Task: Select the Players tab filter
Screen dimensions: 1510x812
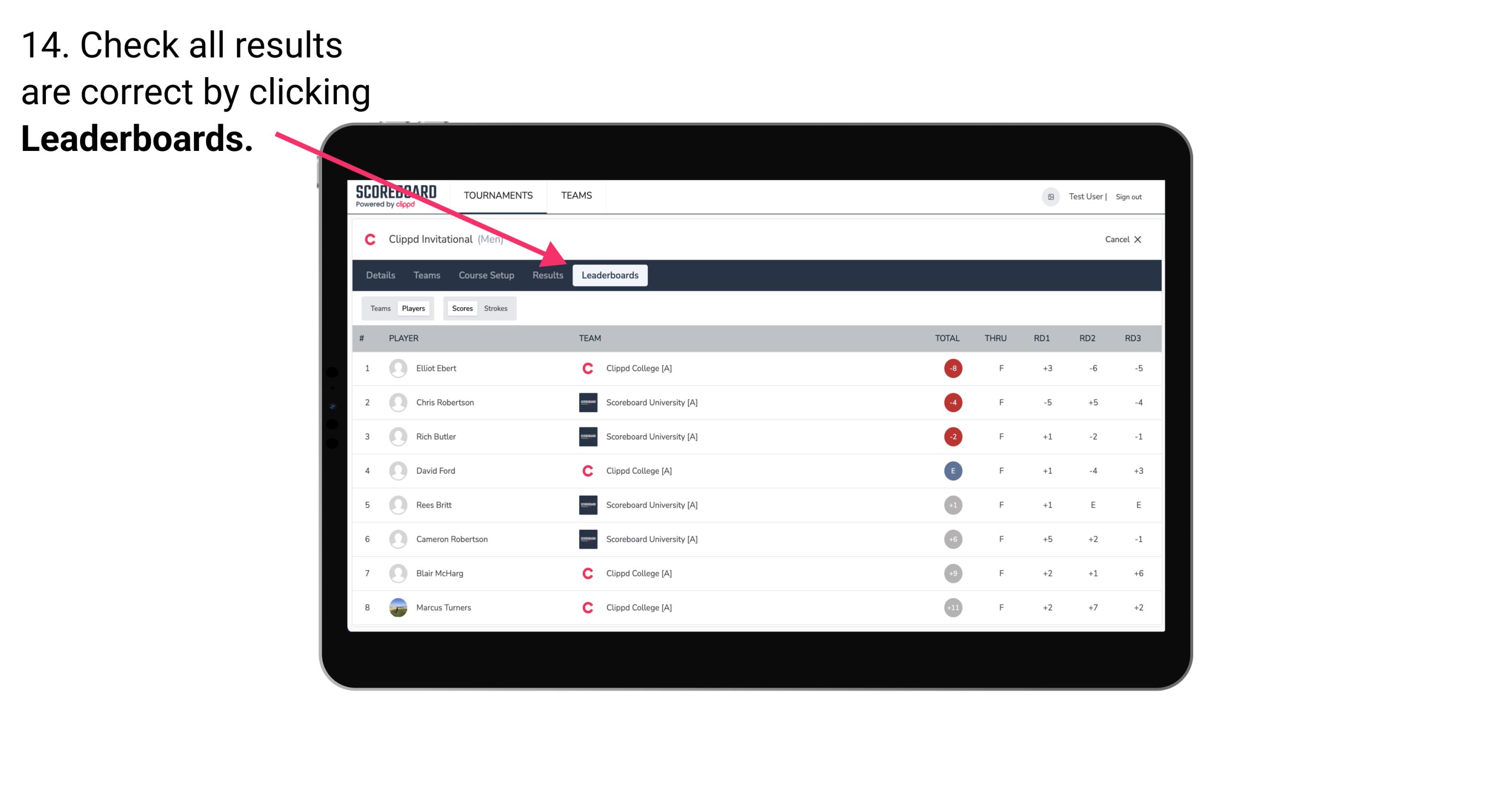Action: [413, 308]
